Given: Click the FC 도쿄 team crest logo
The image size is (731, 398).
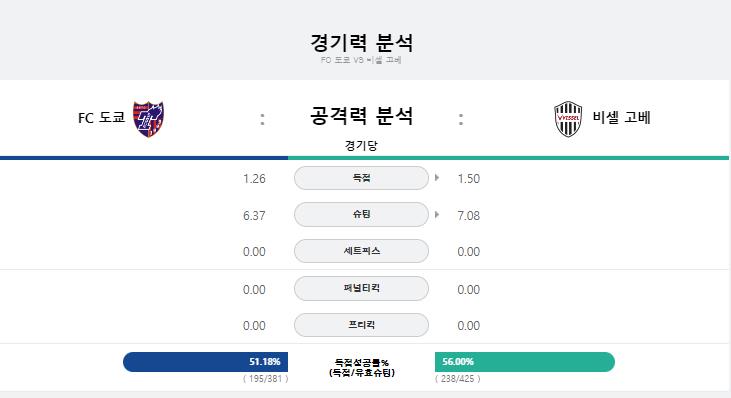Looking at the screenshot, I should 148,119.
